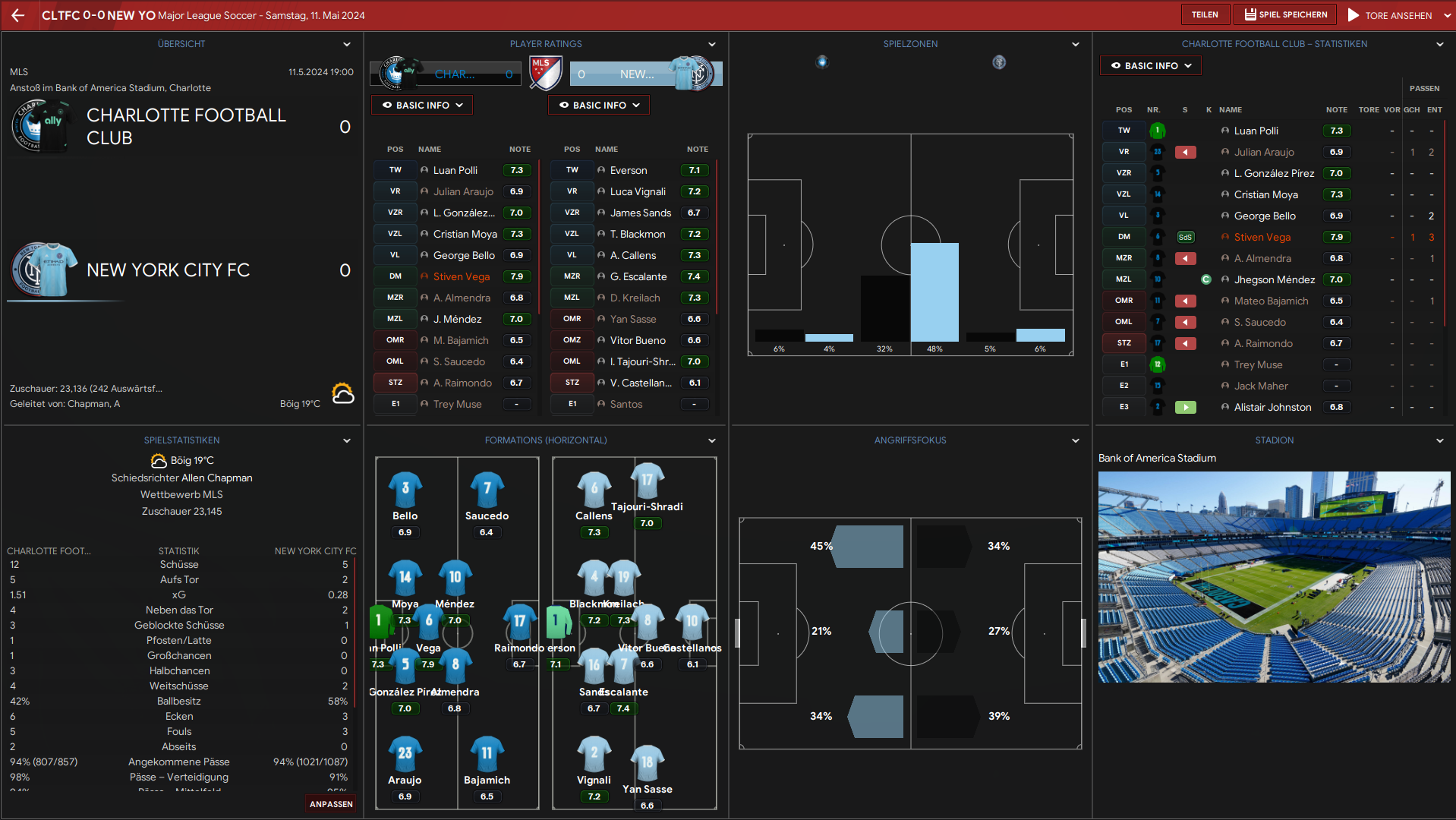Expand the Tore Ansehen dropdown arrow
The height and width of the screenshot is (820, 1456).
pyautogui.click(x=1447, y=15)
